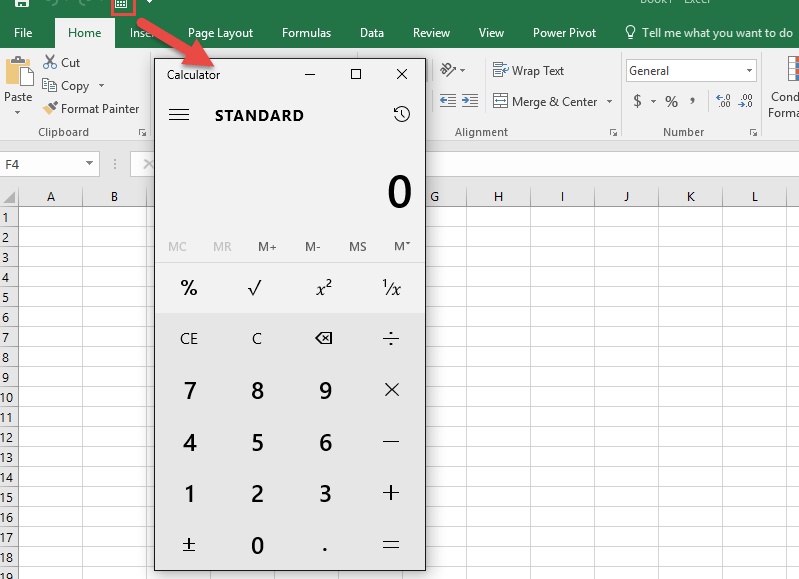Switch to the Review tab
The image size is (799, 579).
tap(431, 33)
